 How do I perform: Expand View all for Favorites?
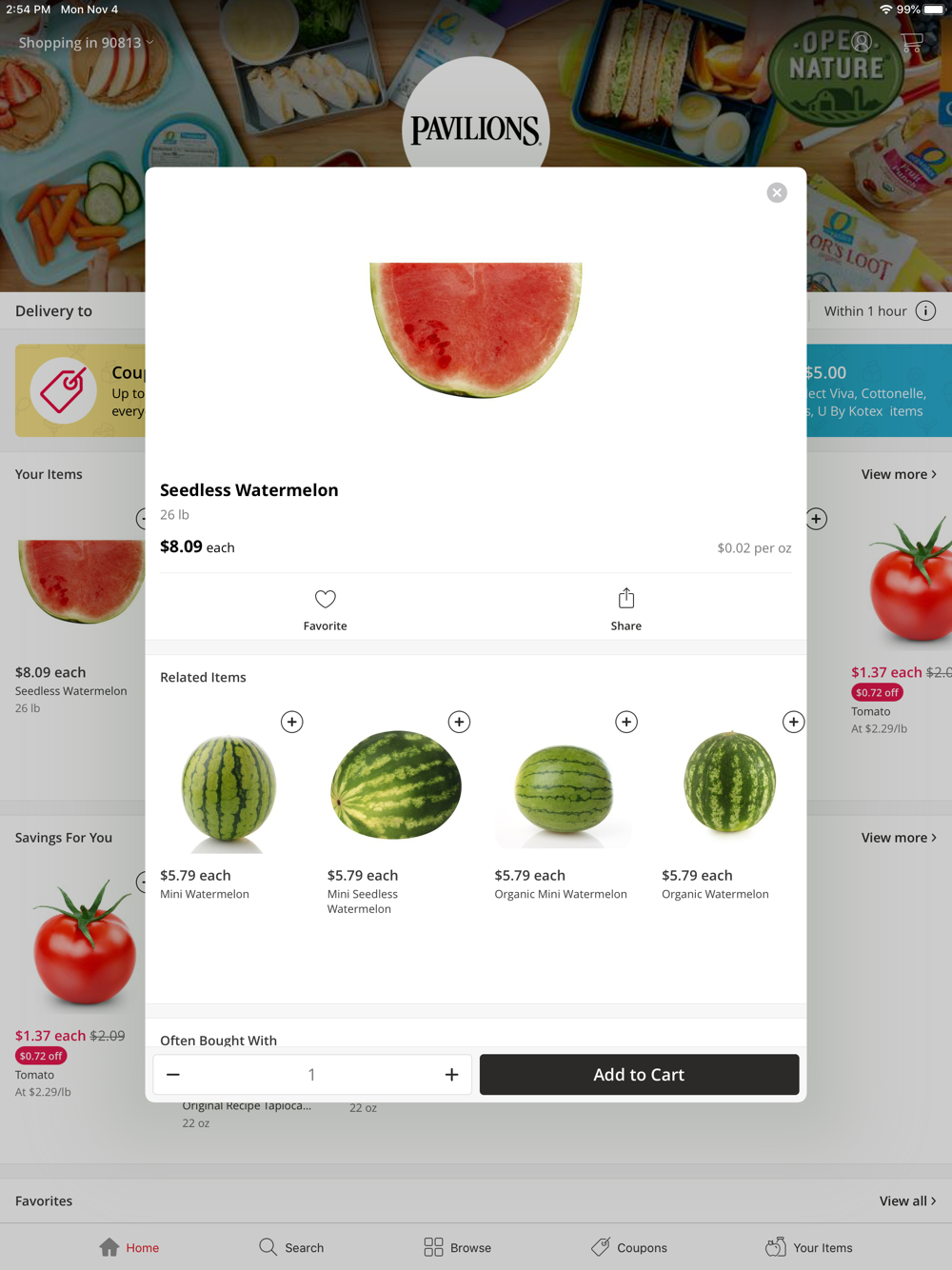point(907,1201)
